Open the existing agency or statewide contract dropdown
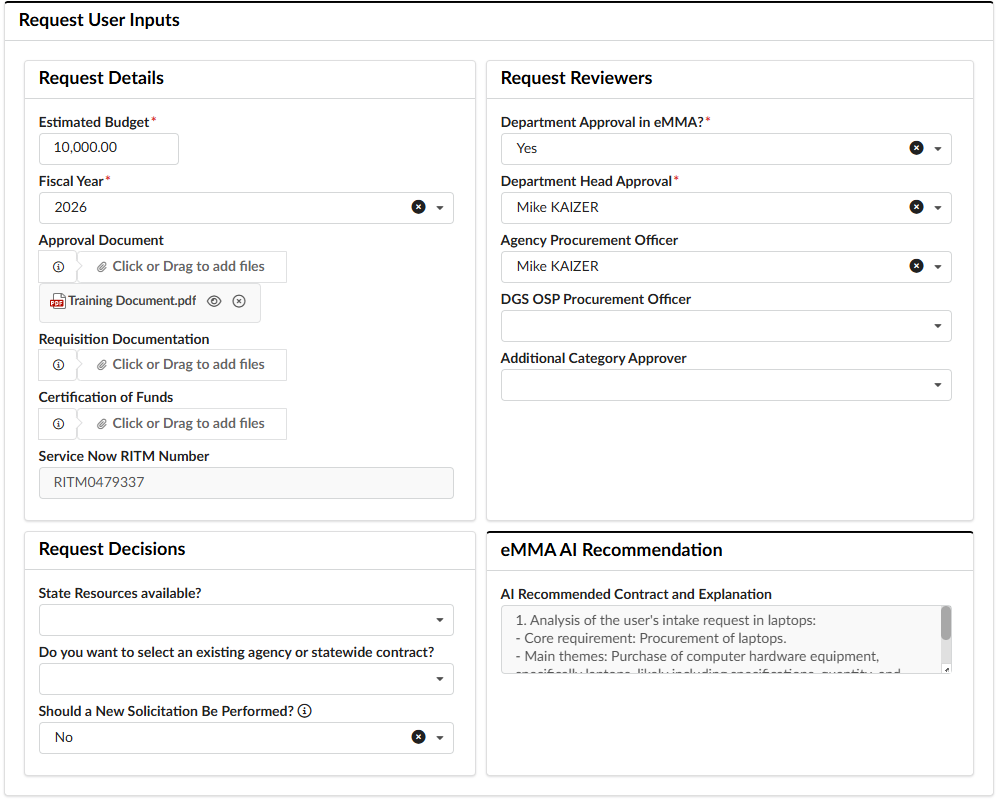This screenshot has height=800, width=1006. click(x=440, y=677)
